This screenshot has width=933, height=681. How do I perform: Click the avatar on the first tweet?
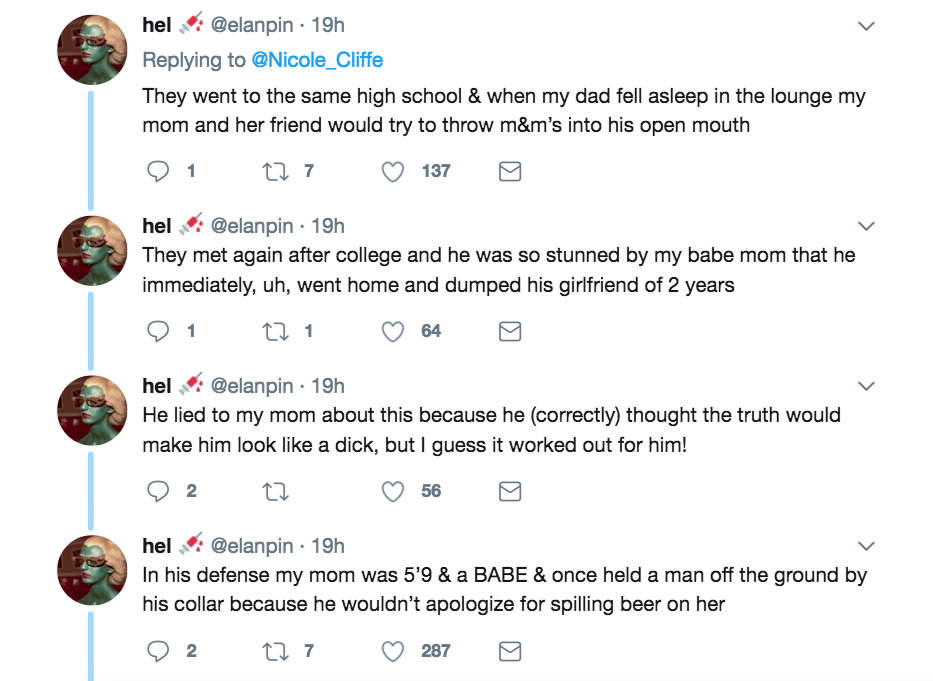tap(92, 50)
